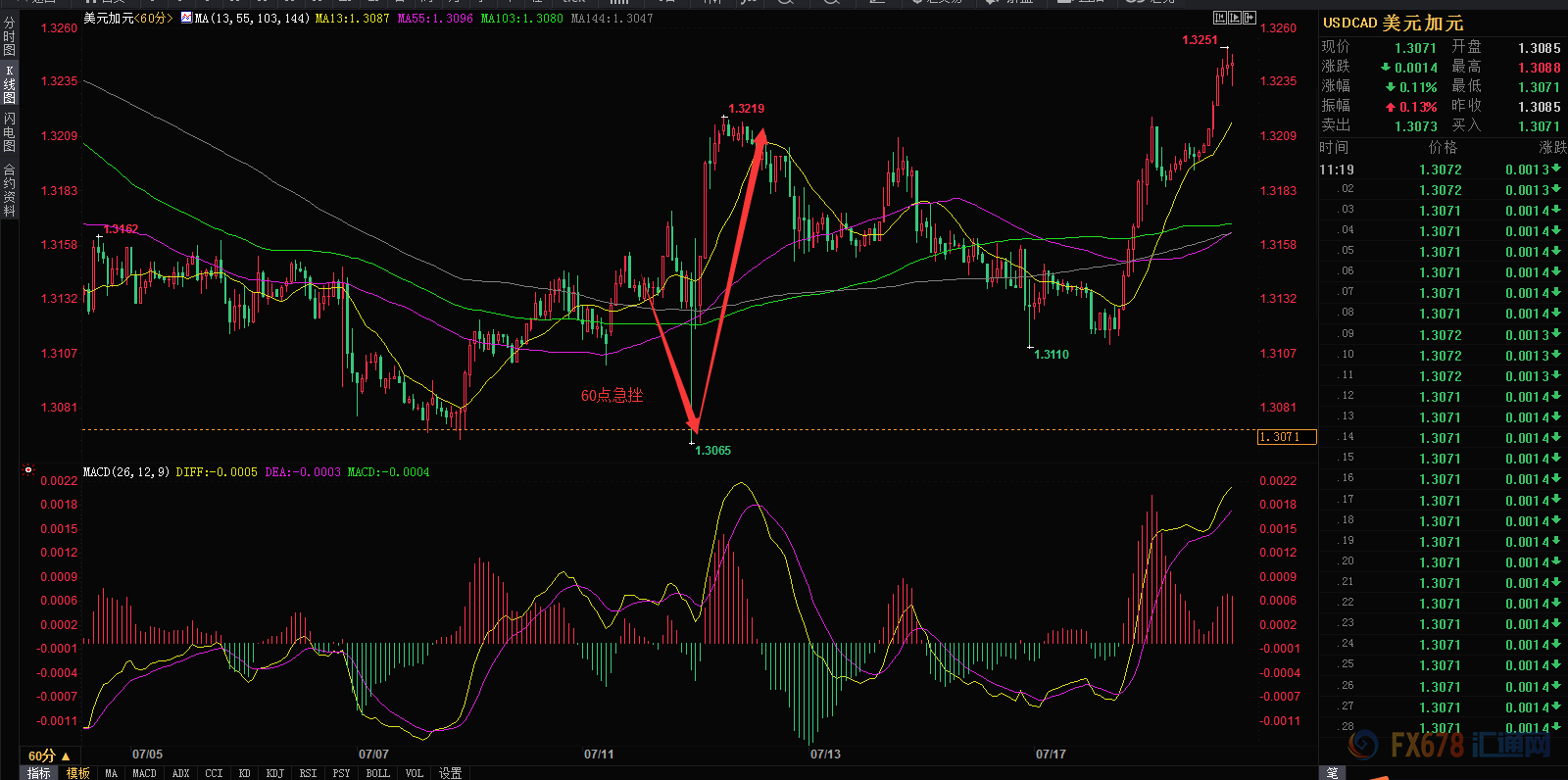This screenshot has width=1568, height=780.
Task: Select the 指标 tab at the bottom
Action: click(38, 773)
